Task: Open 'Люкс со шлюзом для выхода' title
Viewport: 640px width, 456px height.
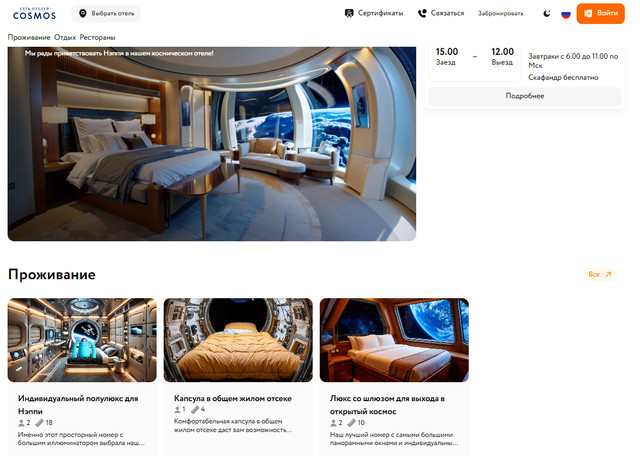Action: click(387, 405)
